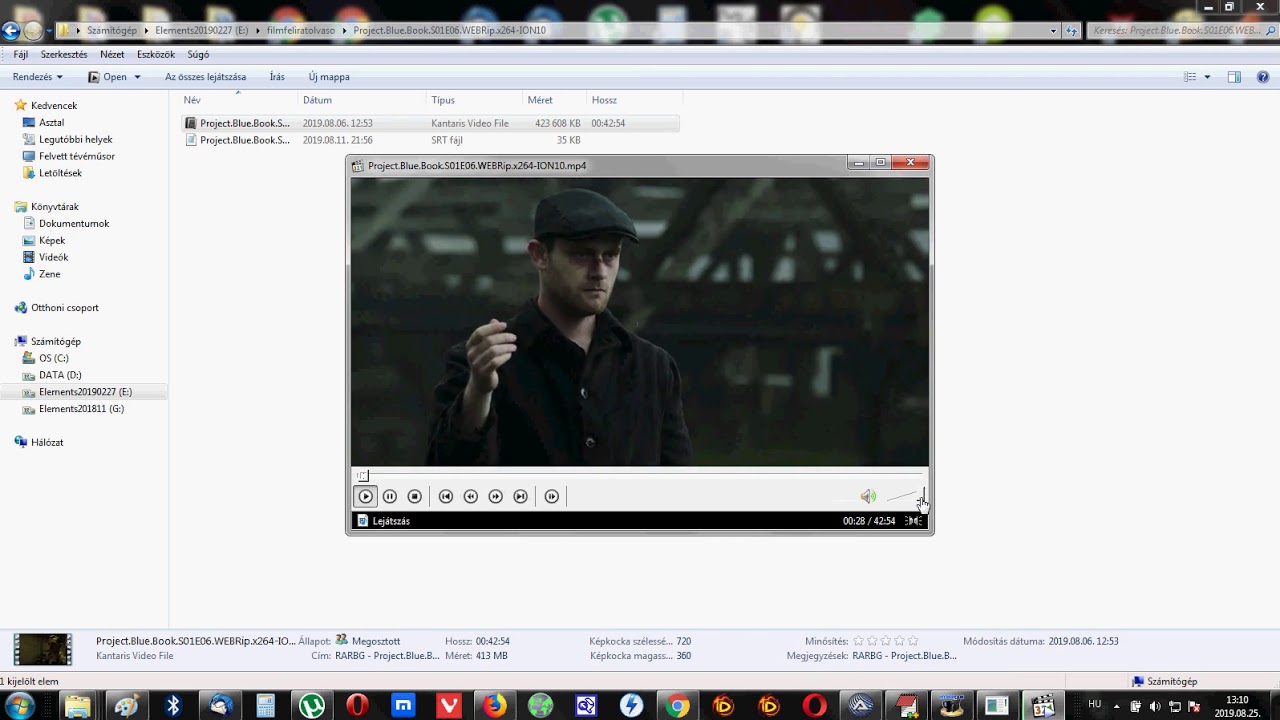Click the seek bar handle in the player
1280x720 pixels.
tap(363, 476)
